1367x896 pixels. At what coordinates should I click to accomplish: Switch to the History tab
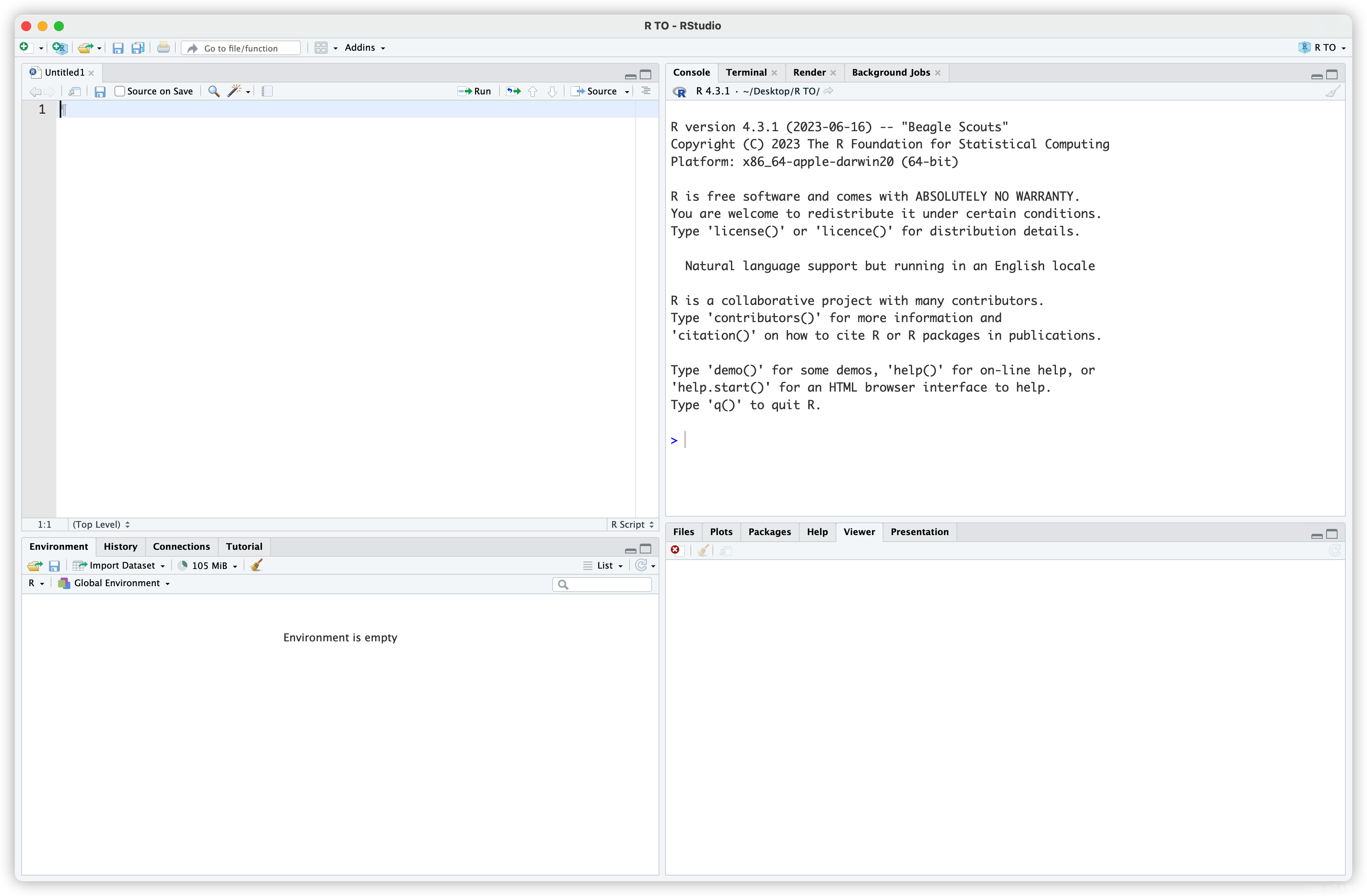(x=121, y=546)
